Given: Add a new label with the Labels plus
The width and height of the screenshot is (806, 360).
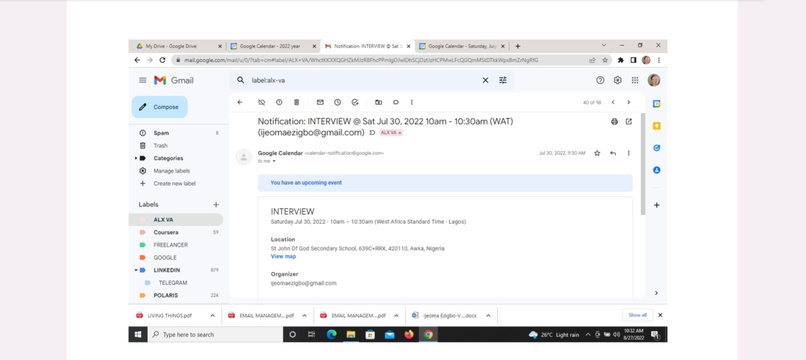Looking at the screenshot, I should pyautogui.click(x=216, y=205).
